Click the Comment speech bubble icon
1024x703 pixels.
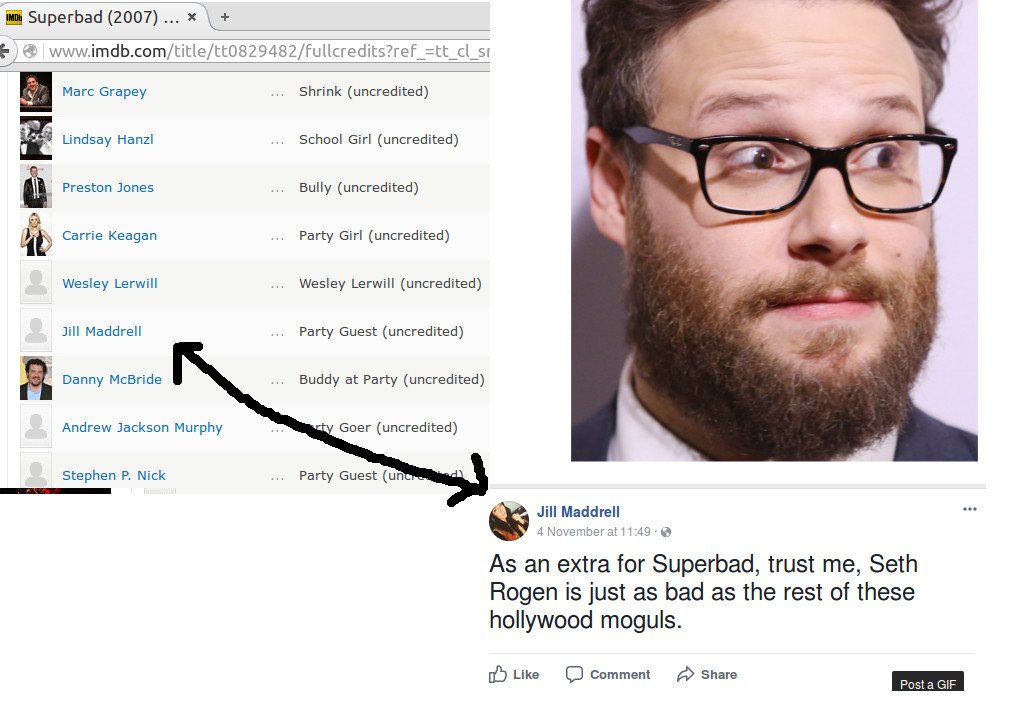(x=574, y=674)
